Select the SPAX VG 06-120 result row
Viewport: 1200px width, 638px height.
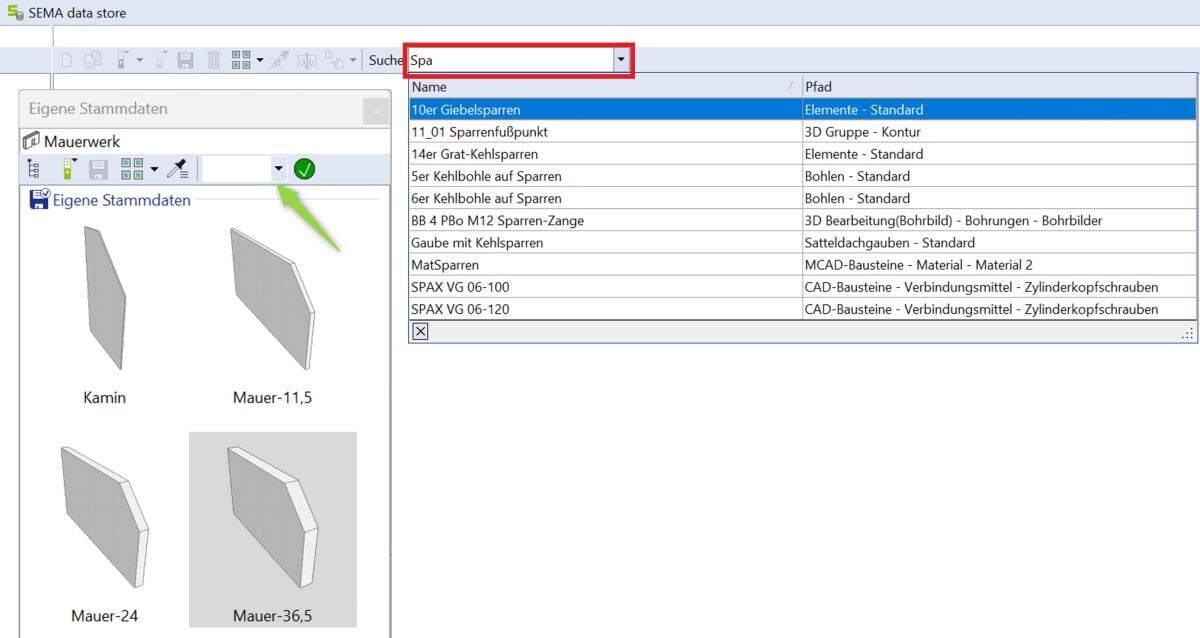coord(603,309)
